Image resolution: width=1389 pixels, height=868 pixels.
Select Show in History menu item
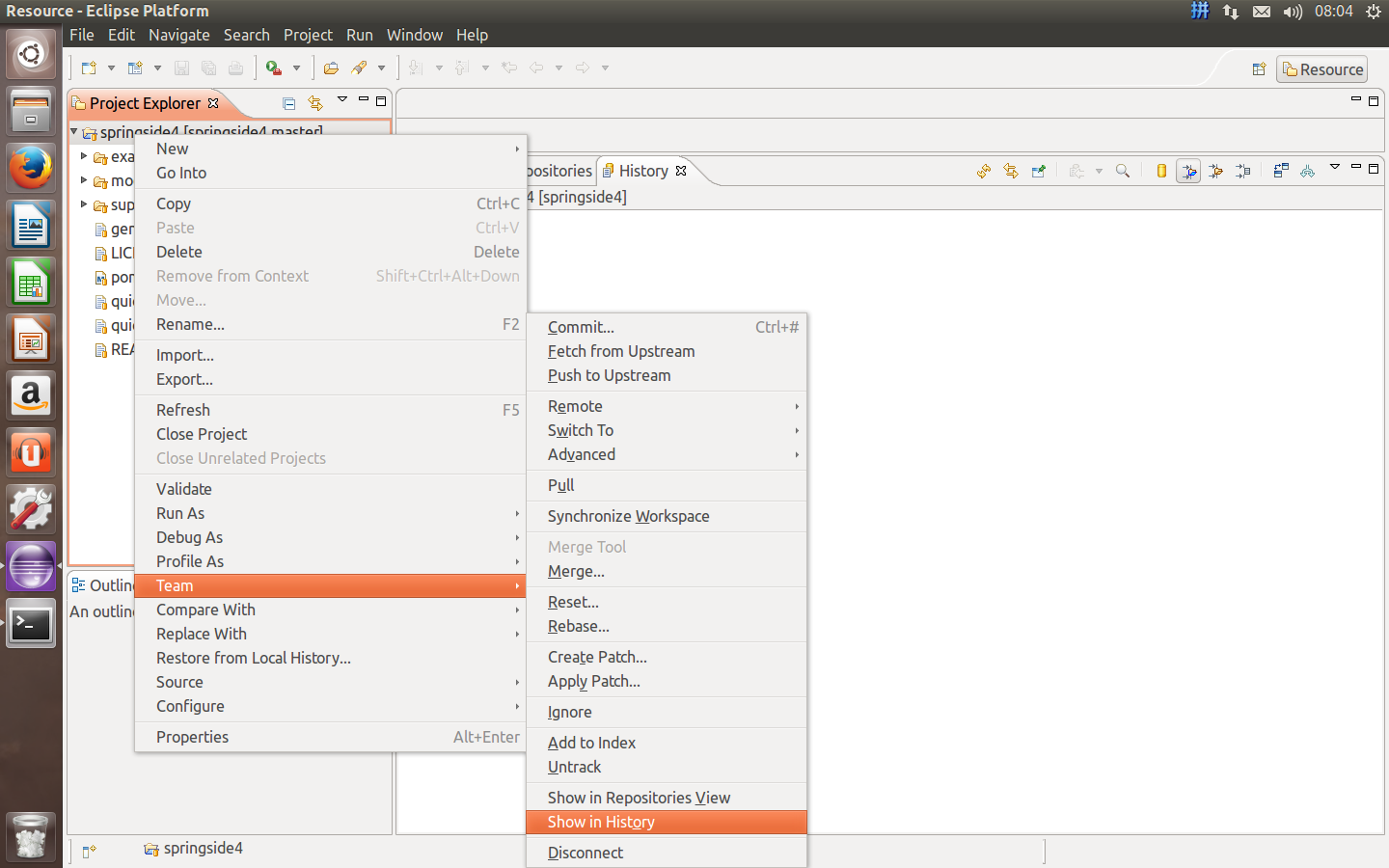coord(667,822)
